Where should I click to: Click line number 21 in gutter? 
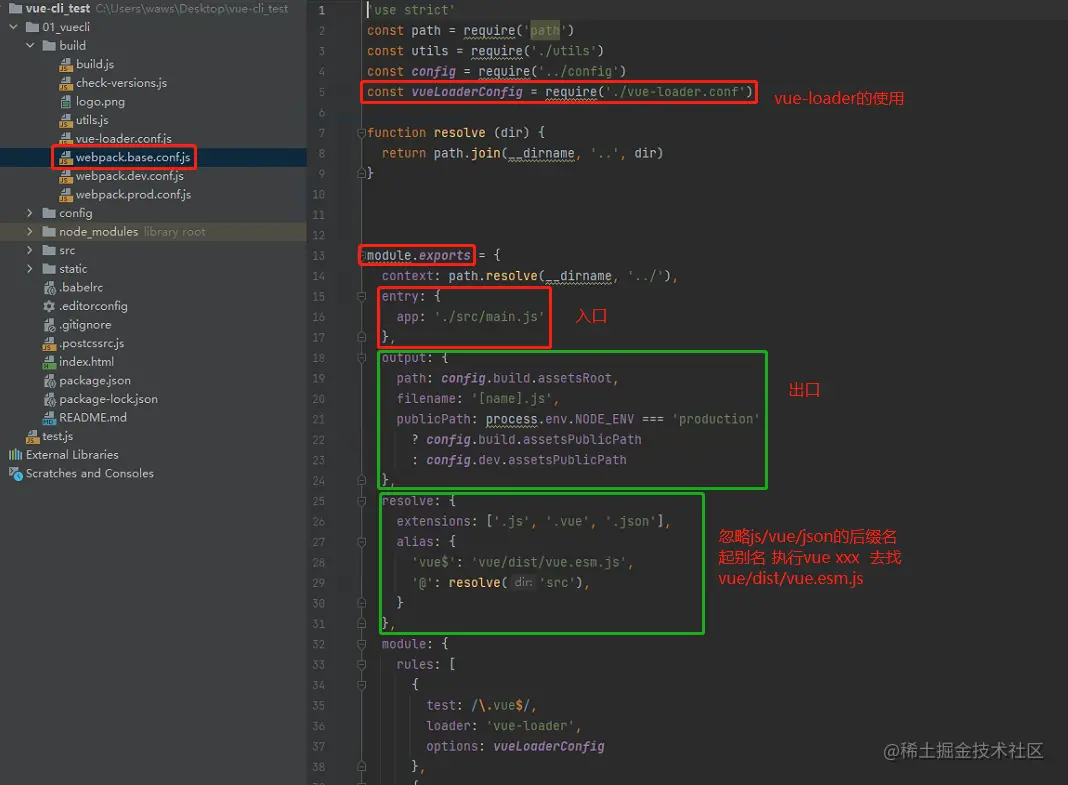319,419
